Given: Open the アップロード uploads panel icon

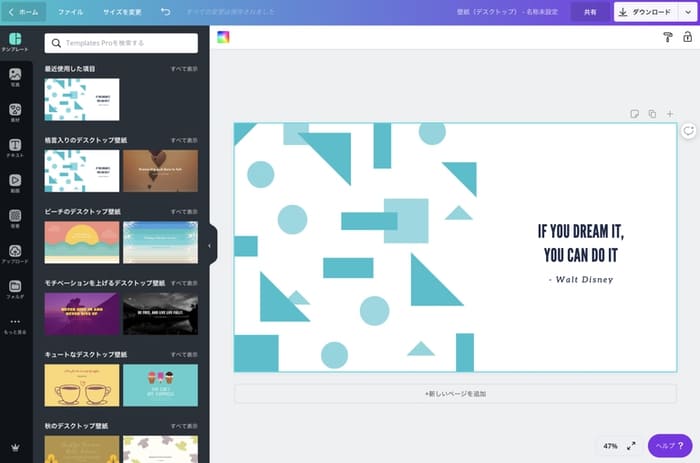Looking at the screenshot, I should click(15, 254).
